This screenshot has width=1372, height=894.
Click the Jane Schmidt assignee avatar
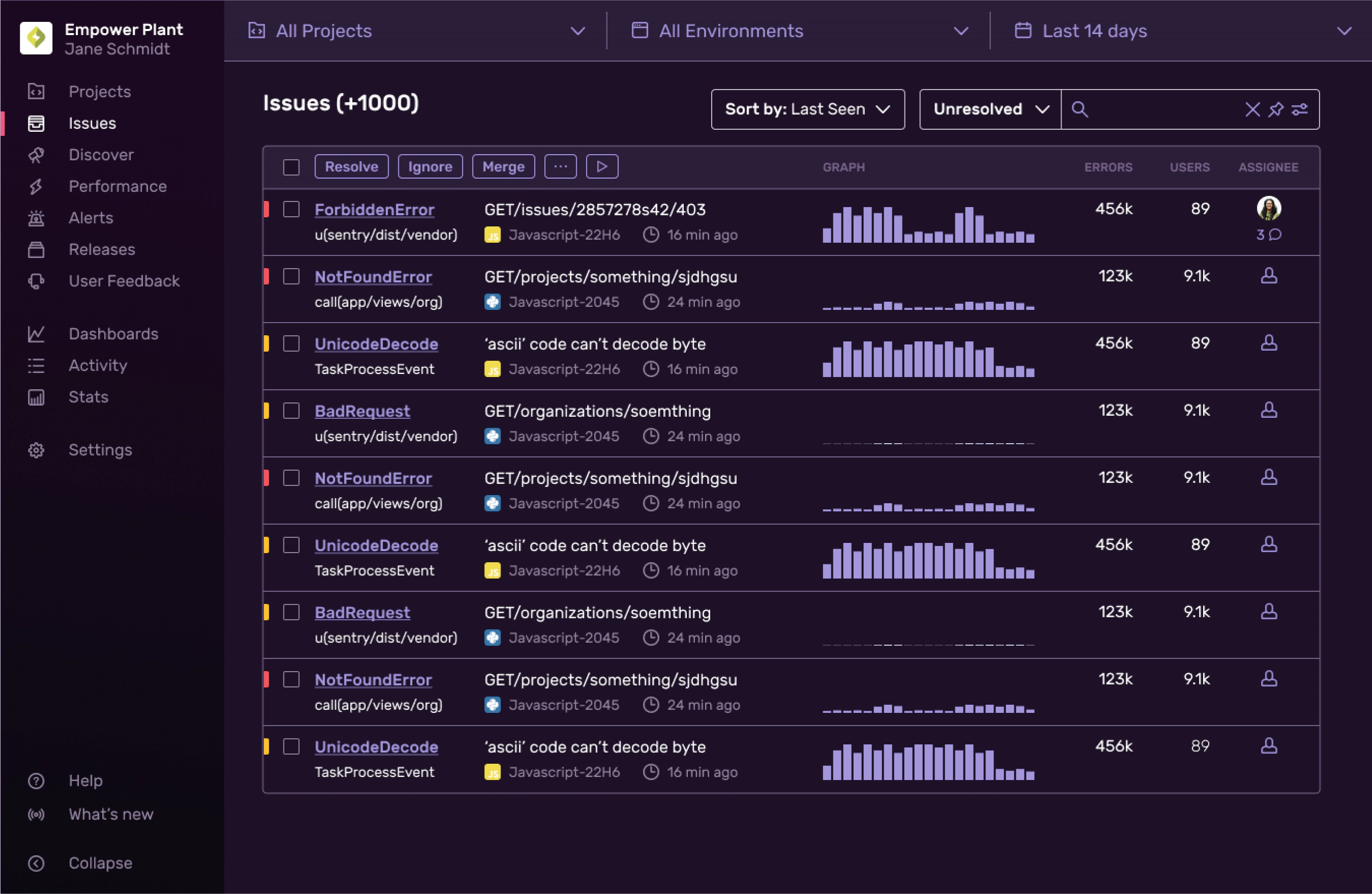point(1269,208)
